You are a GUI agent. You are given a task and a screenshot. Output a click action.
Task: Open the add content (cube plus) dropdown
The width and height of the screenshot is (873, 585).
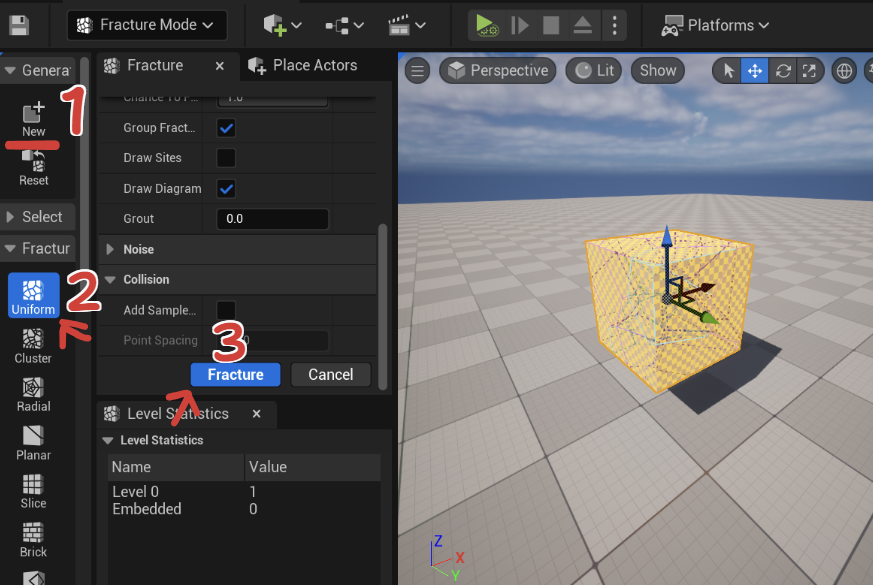(282, 25)
